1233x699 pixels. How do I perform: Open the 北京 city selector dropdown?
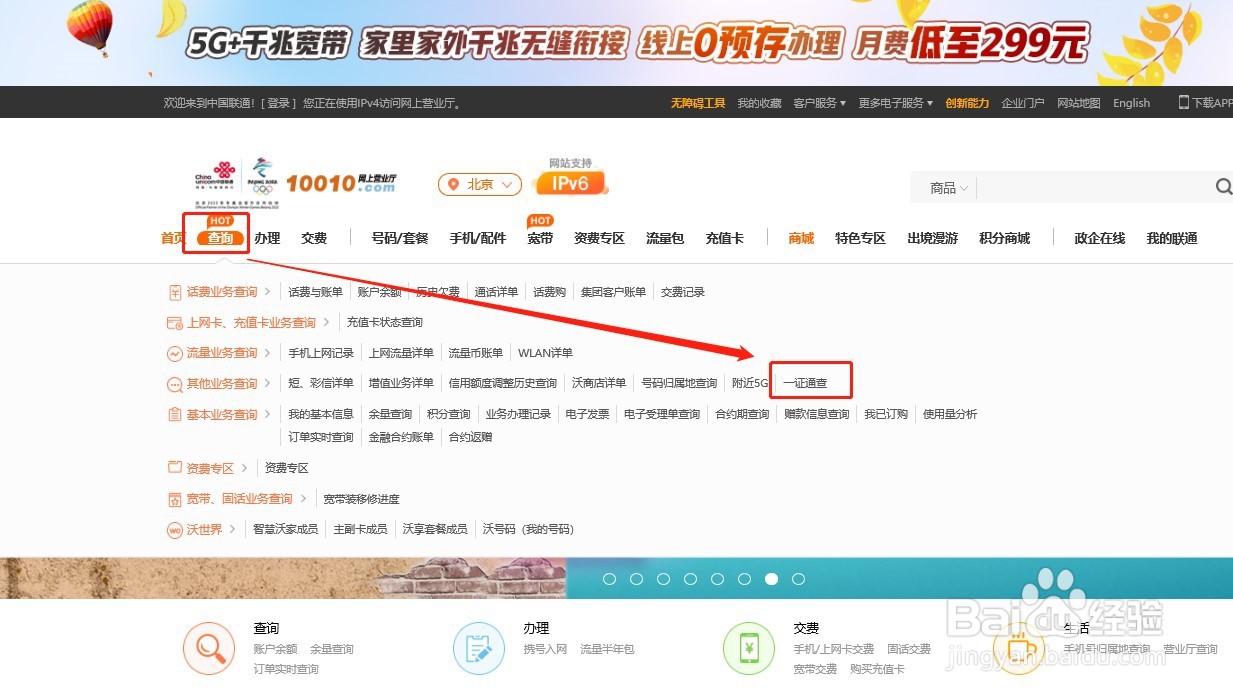480,184
